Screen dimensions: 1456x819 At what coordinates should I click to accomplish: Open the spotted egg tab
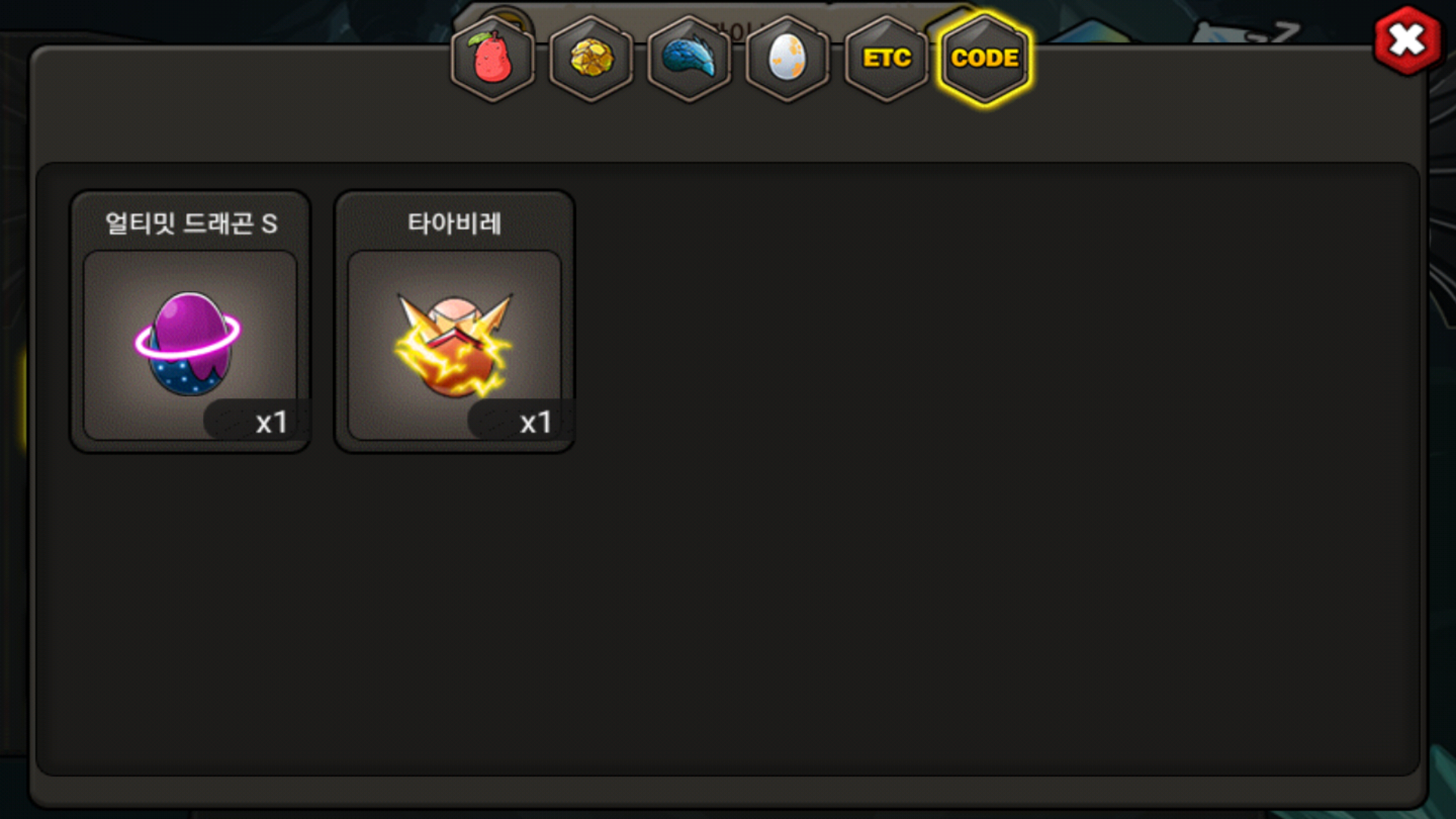coord(788,58)
